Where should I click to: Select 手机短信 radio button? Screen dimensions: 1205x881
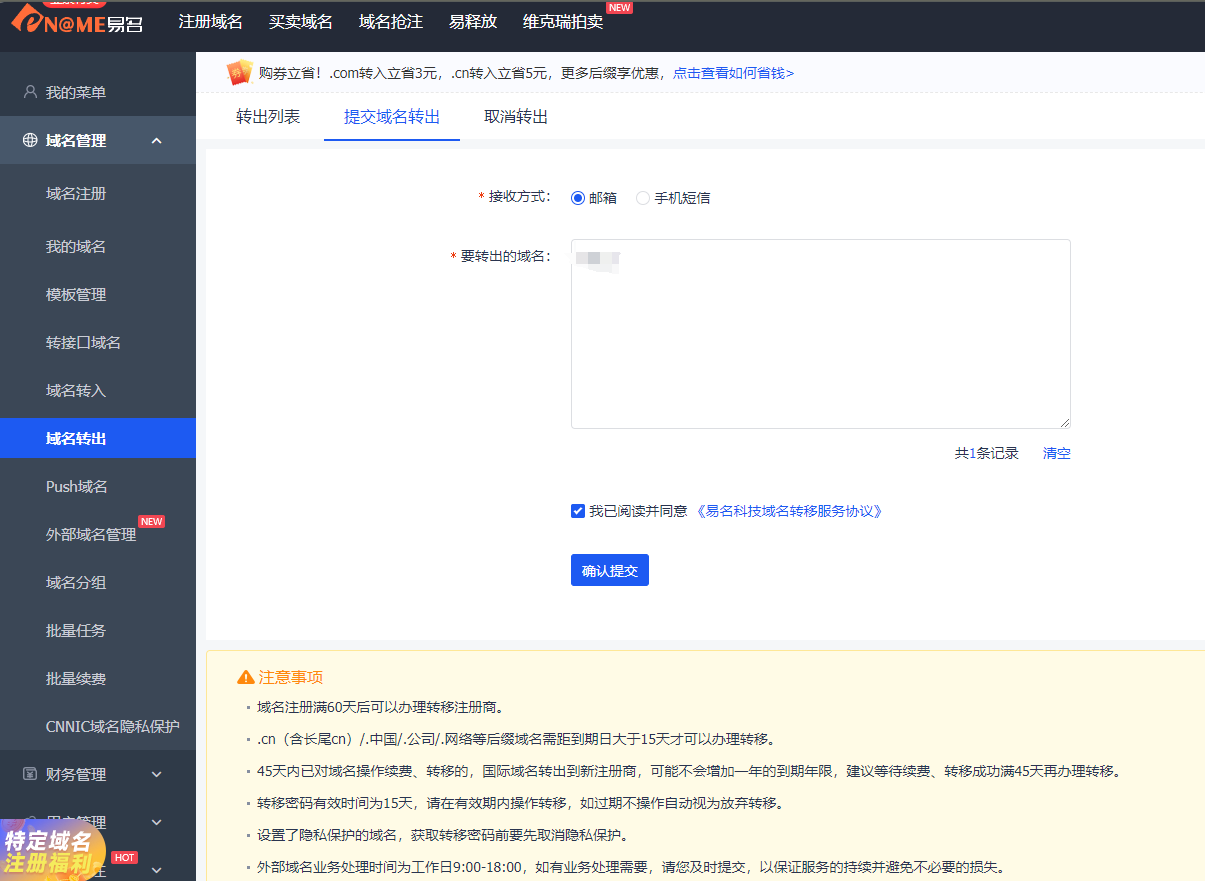[643, 198]
